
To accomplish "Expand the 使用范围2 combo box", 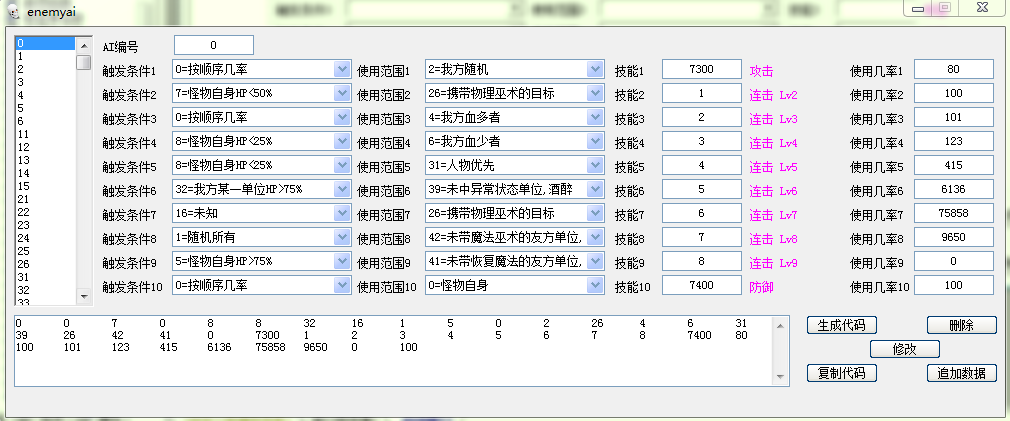I will [595, 93].
